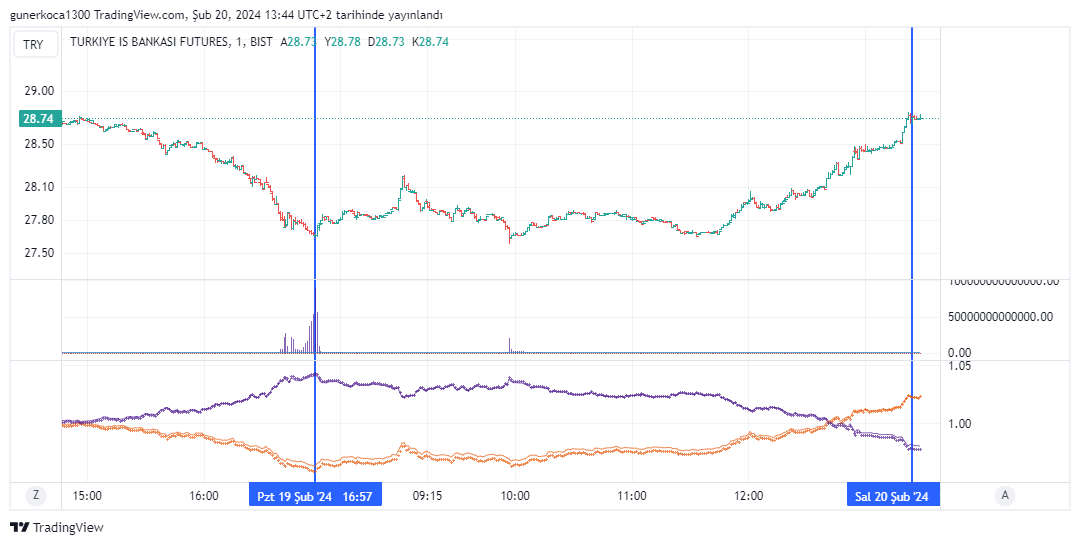Click the 27.50 price scale label
The height and width of the screenshot is (545, 1080).
coord(38,253)
